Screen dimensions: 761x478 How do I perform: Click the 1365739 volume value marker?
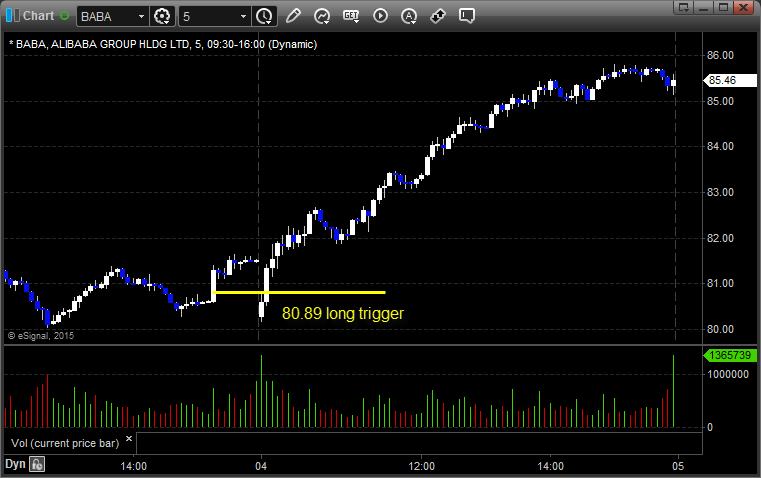pyautogui.click(x=730, y=355)
